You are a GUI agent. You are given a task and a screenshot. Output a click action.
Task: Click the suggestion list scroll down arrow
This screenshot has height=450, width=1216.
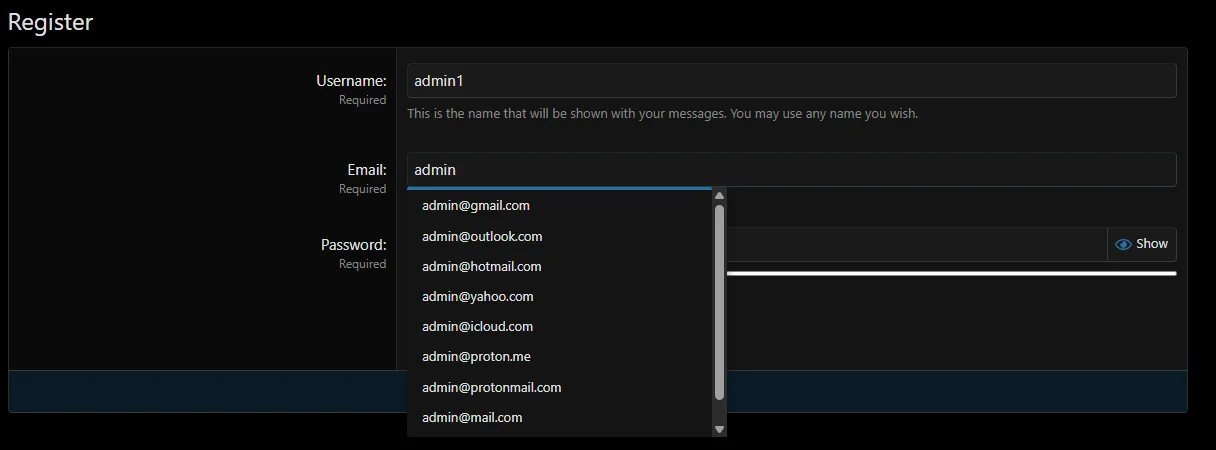(719, 429)
